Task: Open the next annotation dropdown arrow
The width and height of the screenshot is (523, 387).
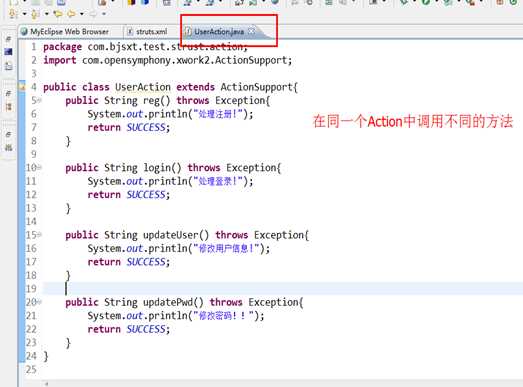Action: tap(24, 14)
